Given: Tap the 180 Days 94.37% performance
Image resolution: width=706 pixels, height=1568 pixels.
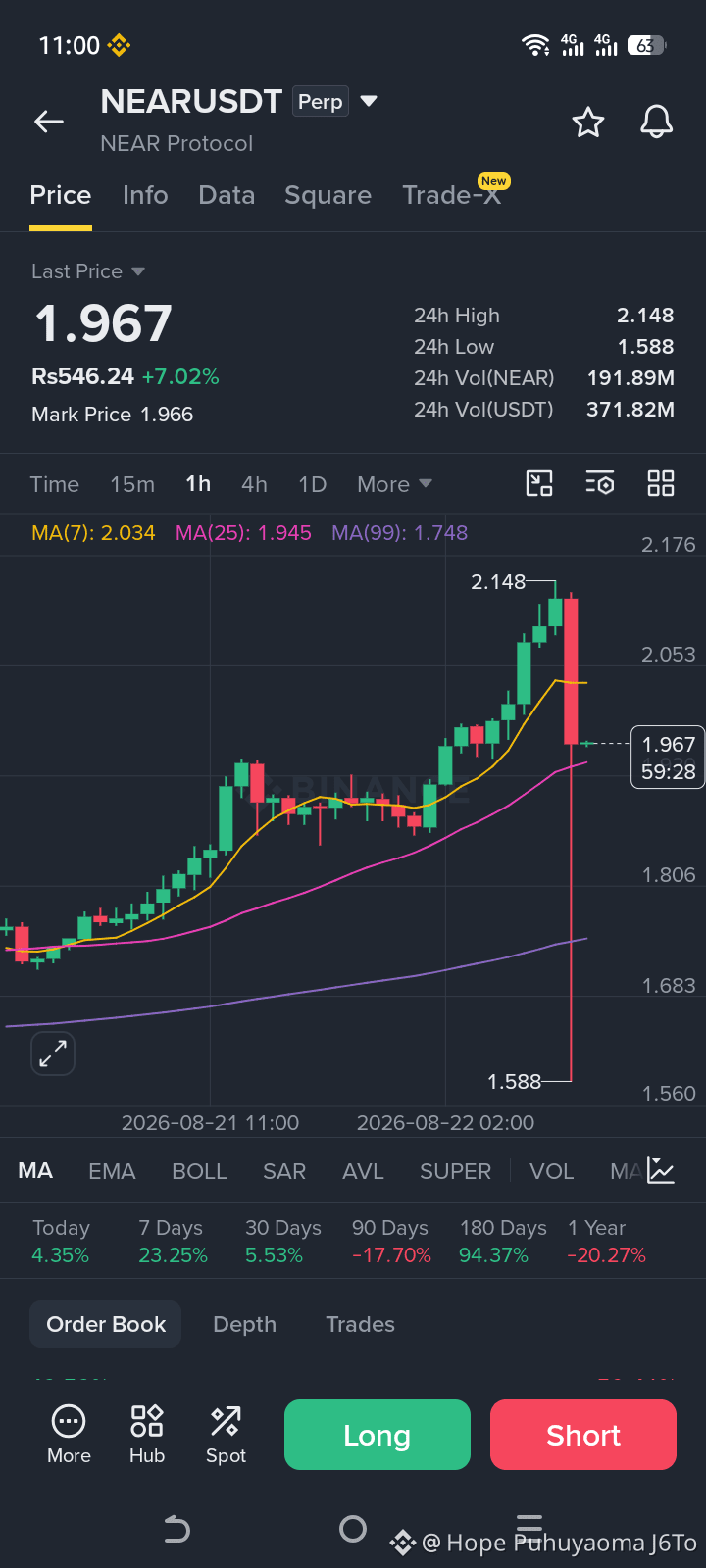Looking at the screenshot, I should pos(503,1242).
